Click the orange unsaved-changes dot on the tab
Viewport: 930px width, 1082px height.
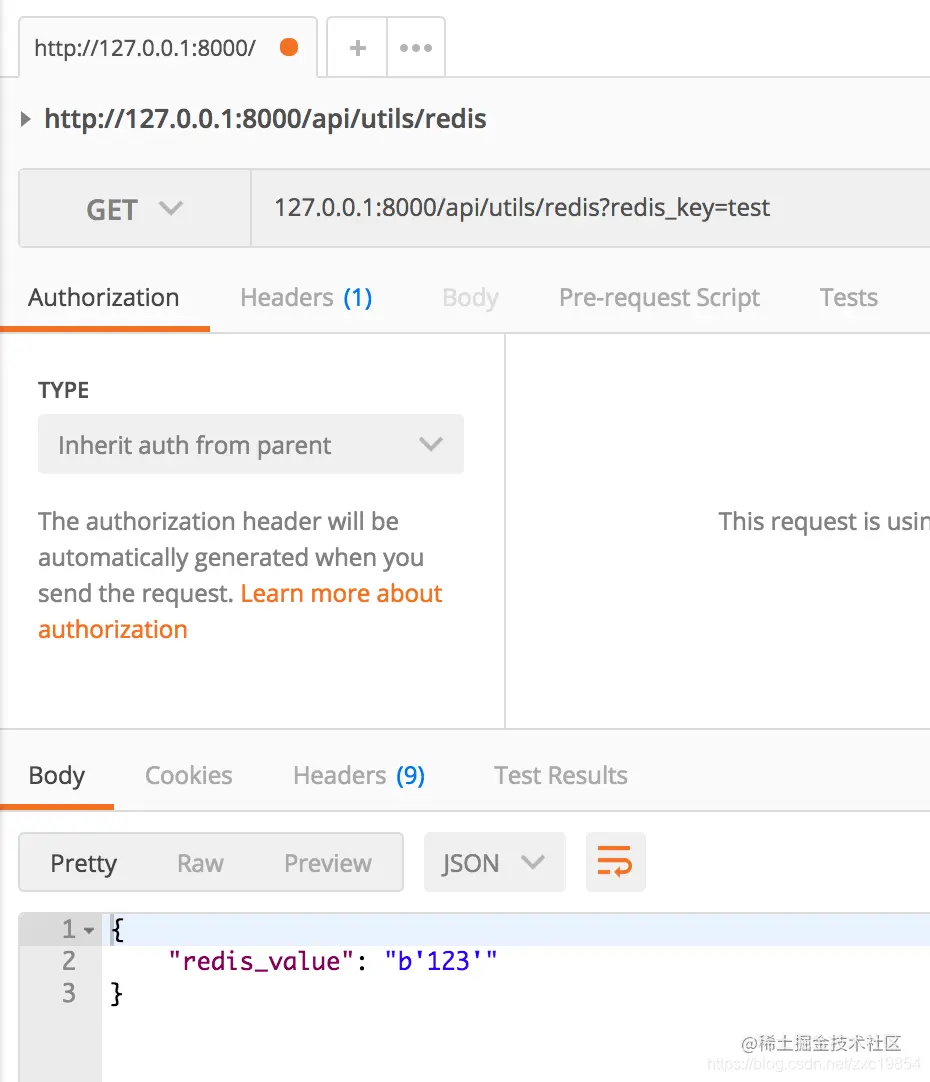[289, 47]
